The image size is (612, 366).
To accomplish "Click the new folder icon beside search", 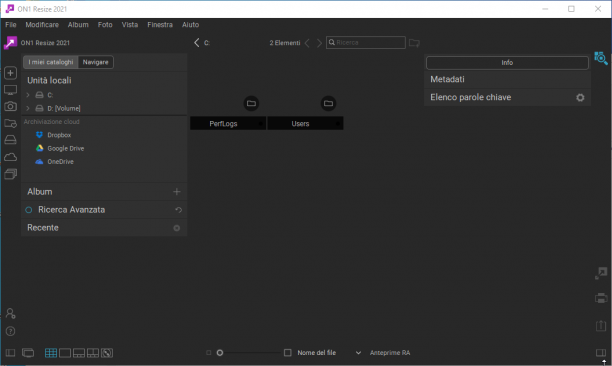I will click(x=414, y=43).
